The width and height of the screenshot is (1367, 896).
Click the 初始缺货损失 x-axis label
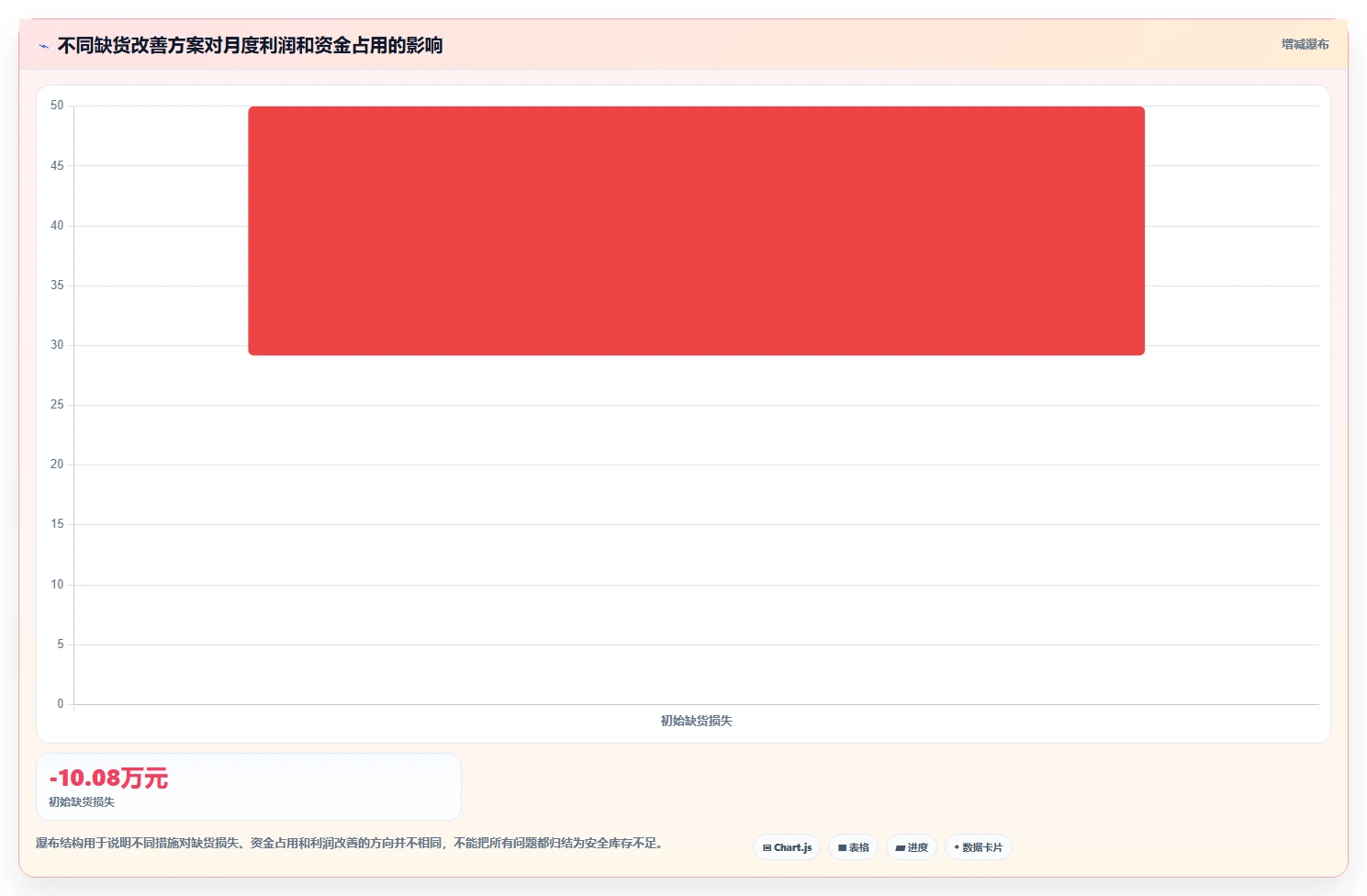pyautogui.click(x=696, y=721)
